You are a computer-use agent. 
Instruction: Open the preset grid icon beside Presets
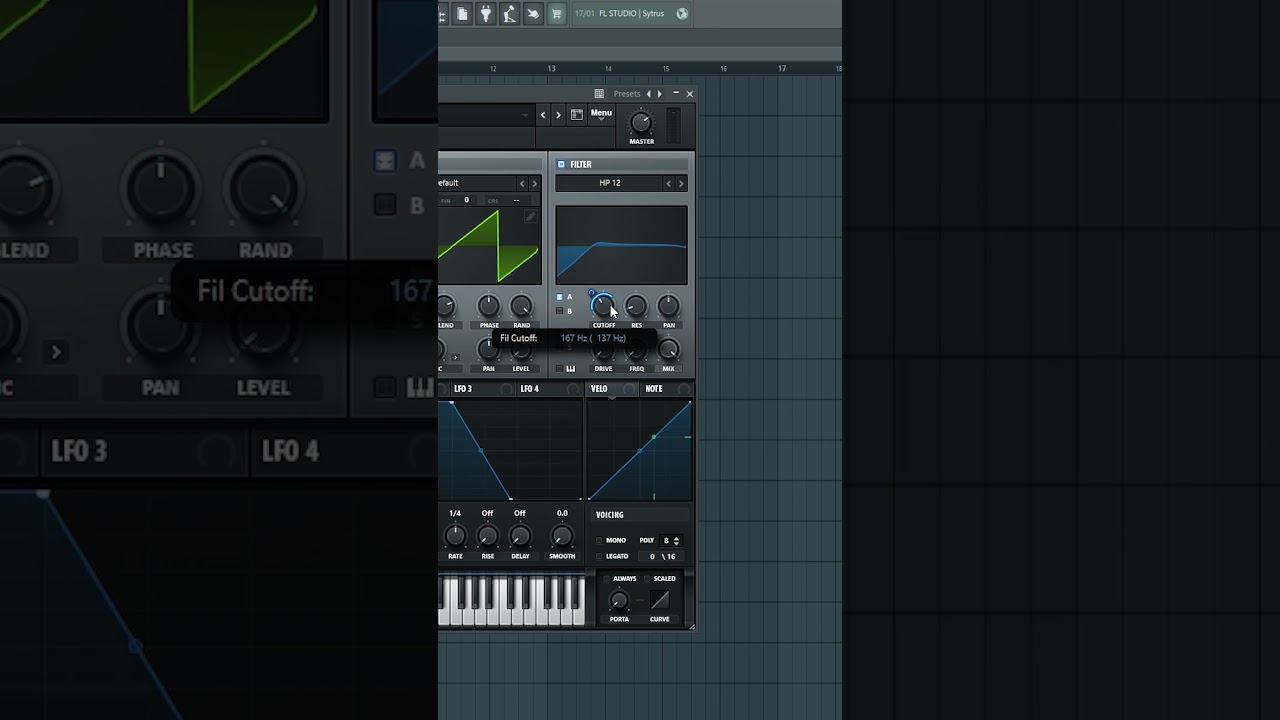(599, 94)
